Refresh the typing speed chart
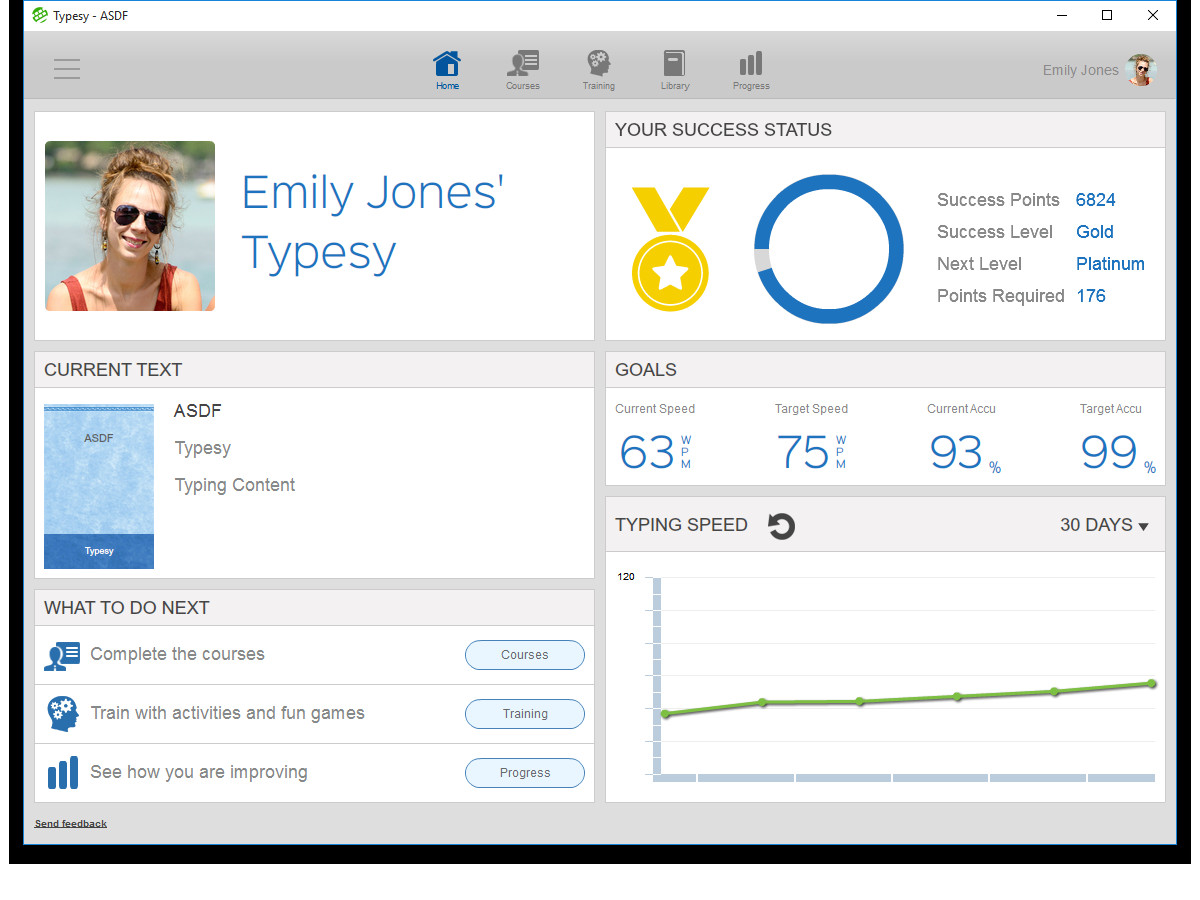The height and width of the screenshot is (900, 1200). tap(781, 525)
